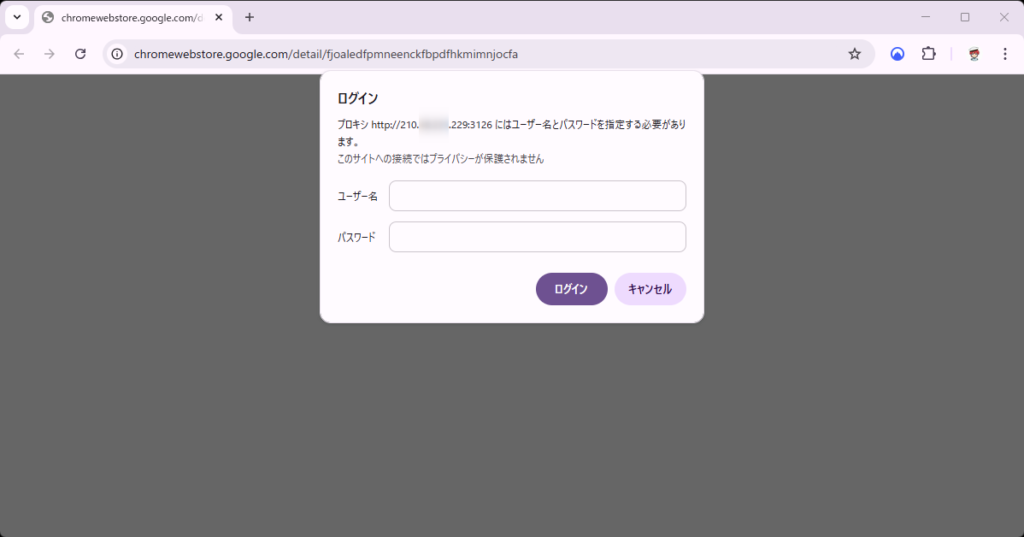The width and height of the screenshot is (1024, 537).
Task: Close the chromewebstore.google.com tab
Action: tap(219, 17)
